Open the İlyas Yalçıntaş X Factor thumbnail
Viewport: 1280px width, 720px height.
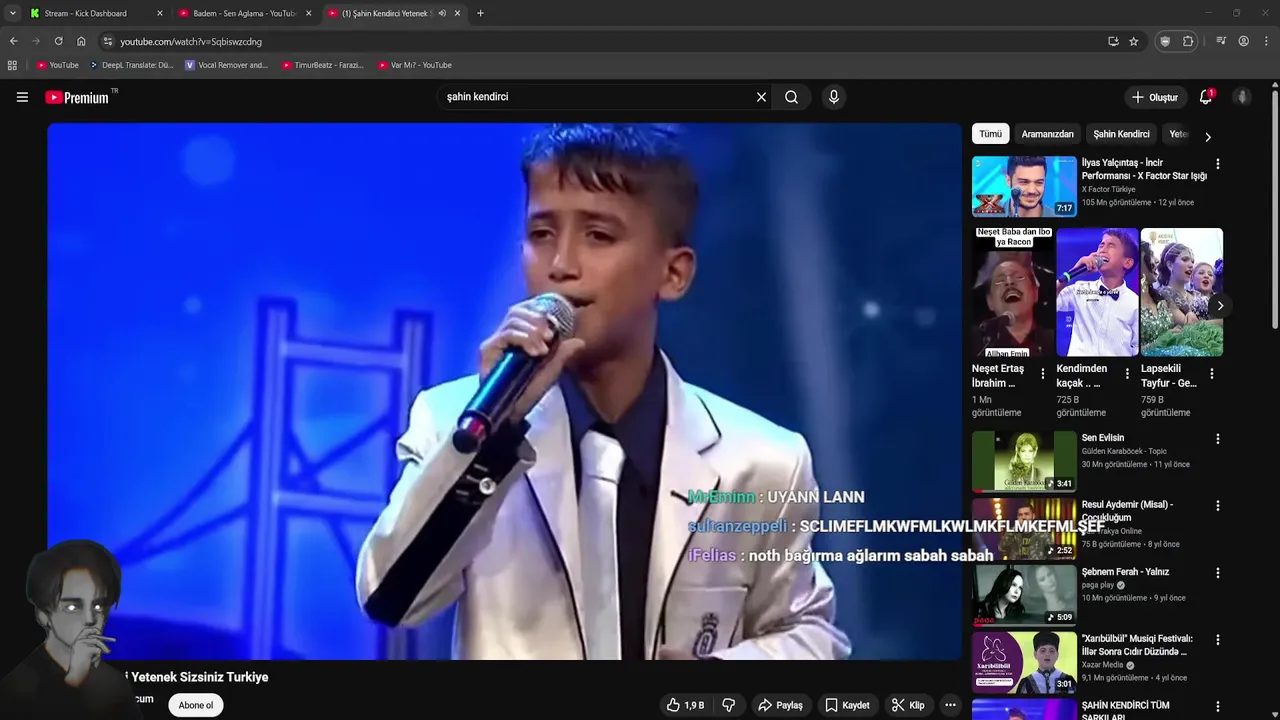click(x=1024, y=186)
